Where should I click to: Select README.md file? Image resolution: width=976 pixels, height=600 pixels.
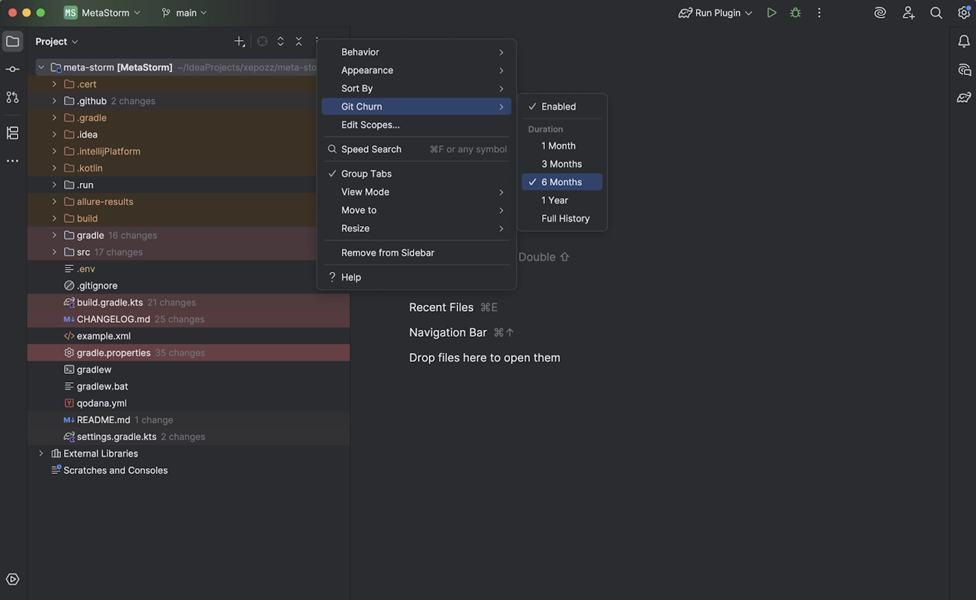[188, 420]
